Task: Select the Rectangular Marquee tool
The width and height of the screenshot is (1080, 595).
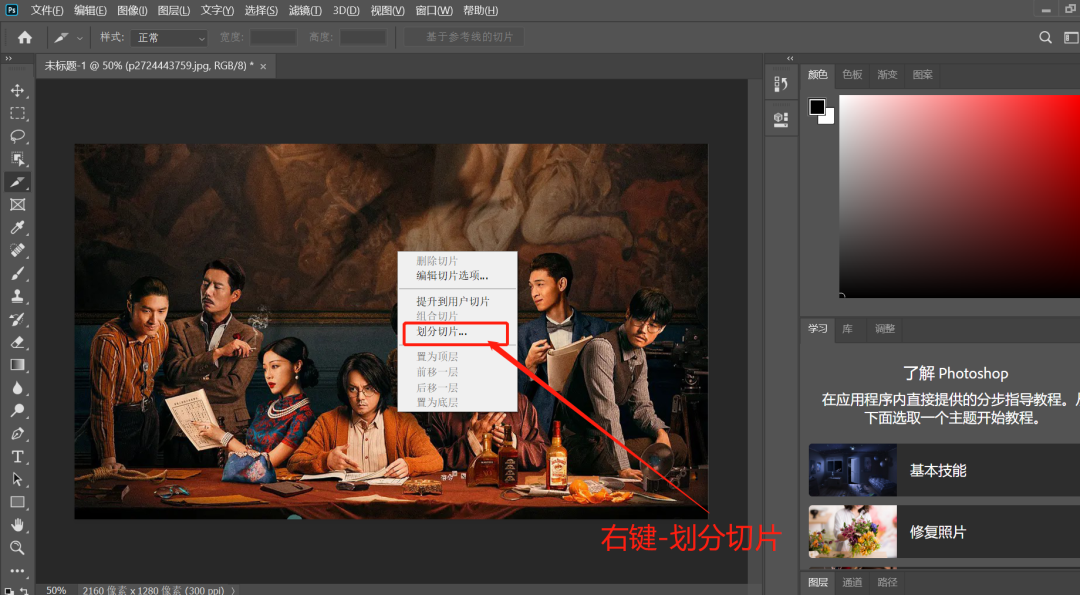Action: tap(17, 114)
